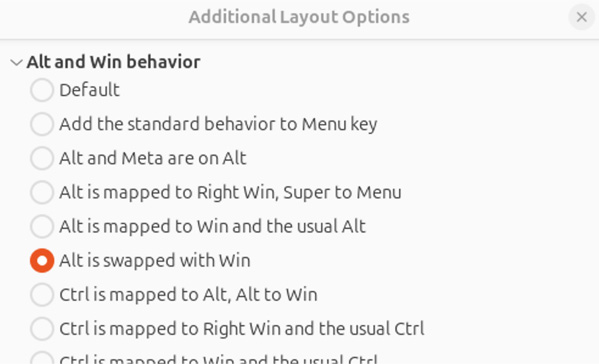This screenshot has height=364, width=599.
Task: Pick radio circle for Alt mapped to Right Win
Action: (42, 192)
